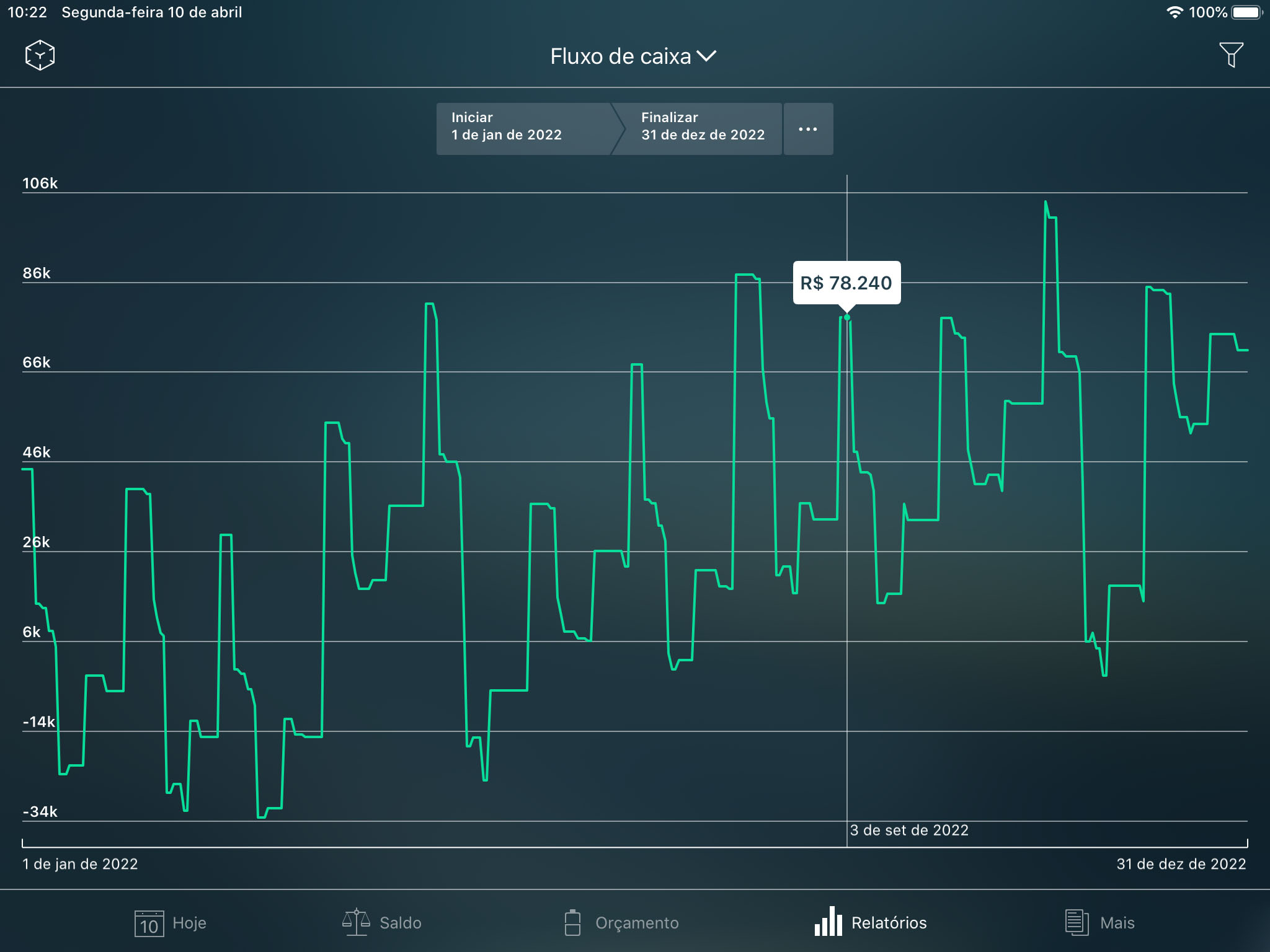Select the Relatórios tab

pyautogui.click(x=871, y=922)
